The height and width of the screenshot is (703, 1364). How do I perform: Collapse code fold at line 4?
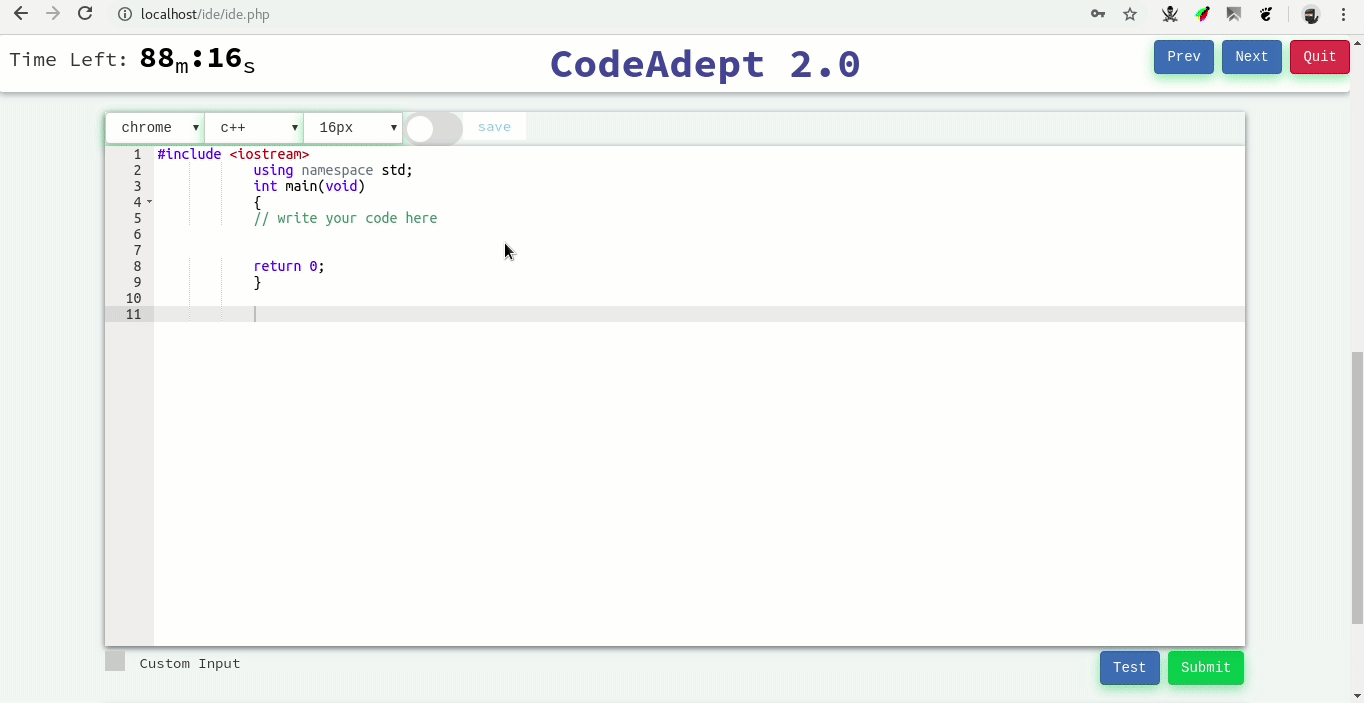(150, 202)
